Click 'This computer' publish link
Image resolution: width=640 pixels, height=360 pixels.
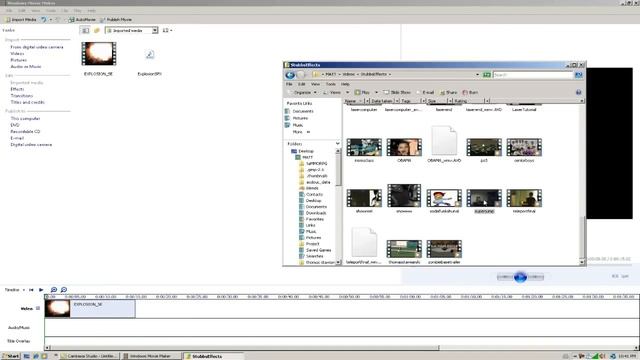(x=25, y=118)
